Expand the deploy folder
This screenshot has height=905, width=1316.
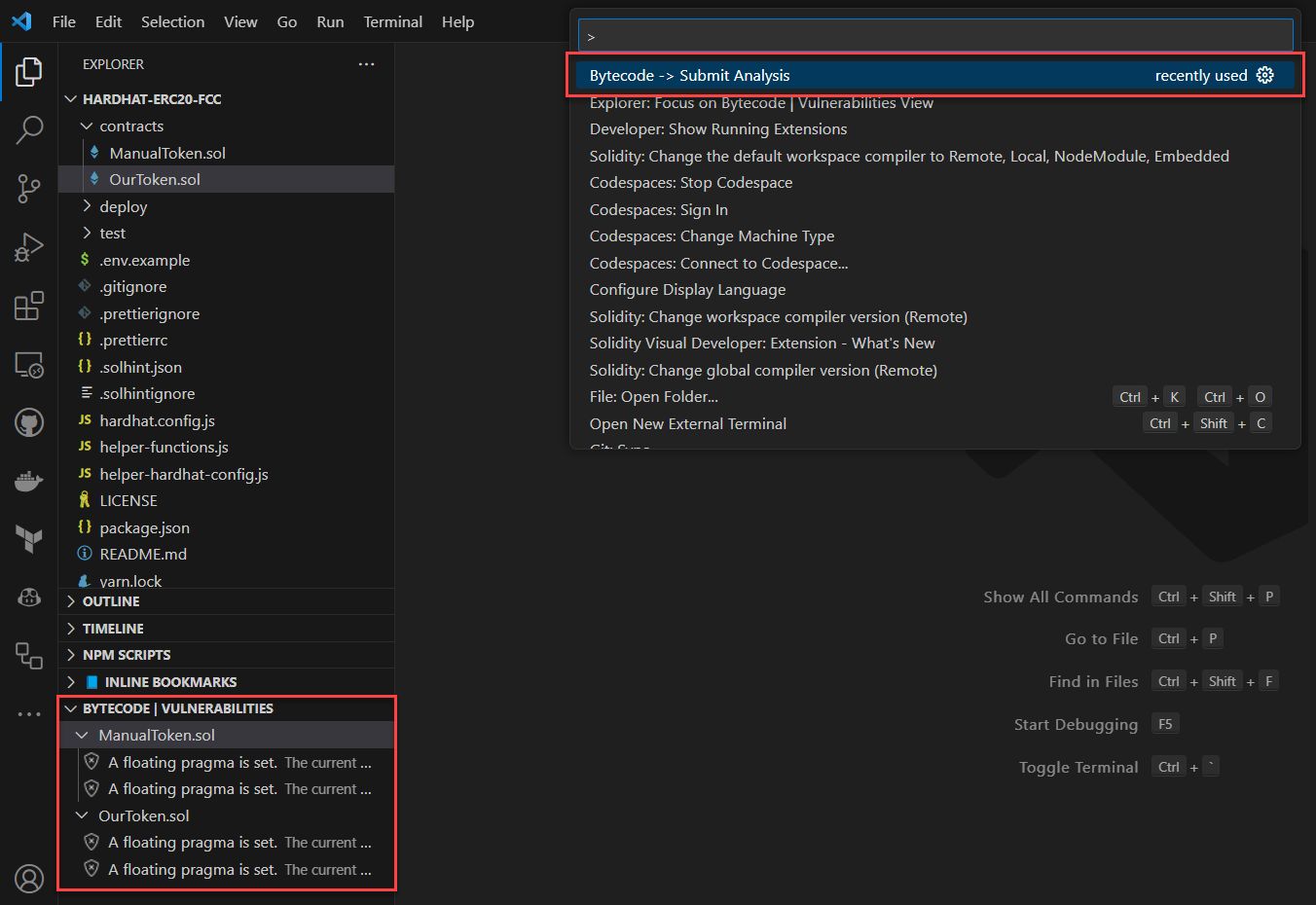click(87, 206)
